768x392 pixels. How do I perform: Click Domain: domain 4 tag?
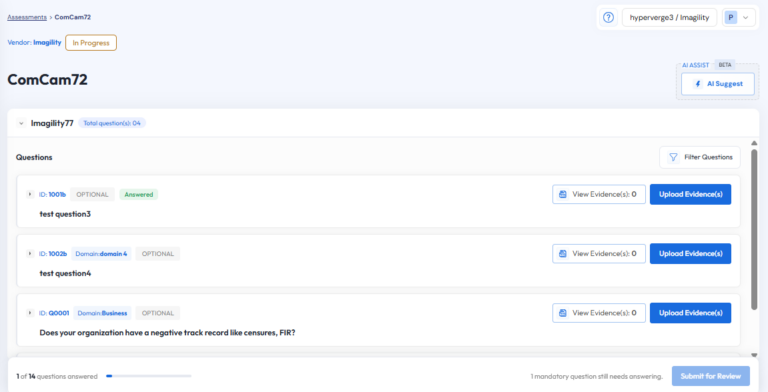coord(101,254)
